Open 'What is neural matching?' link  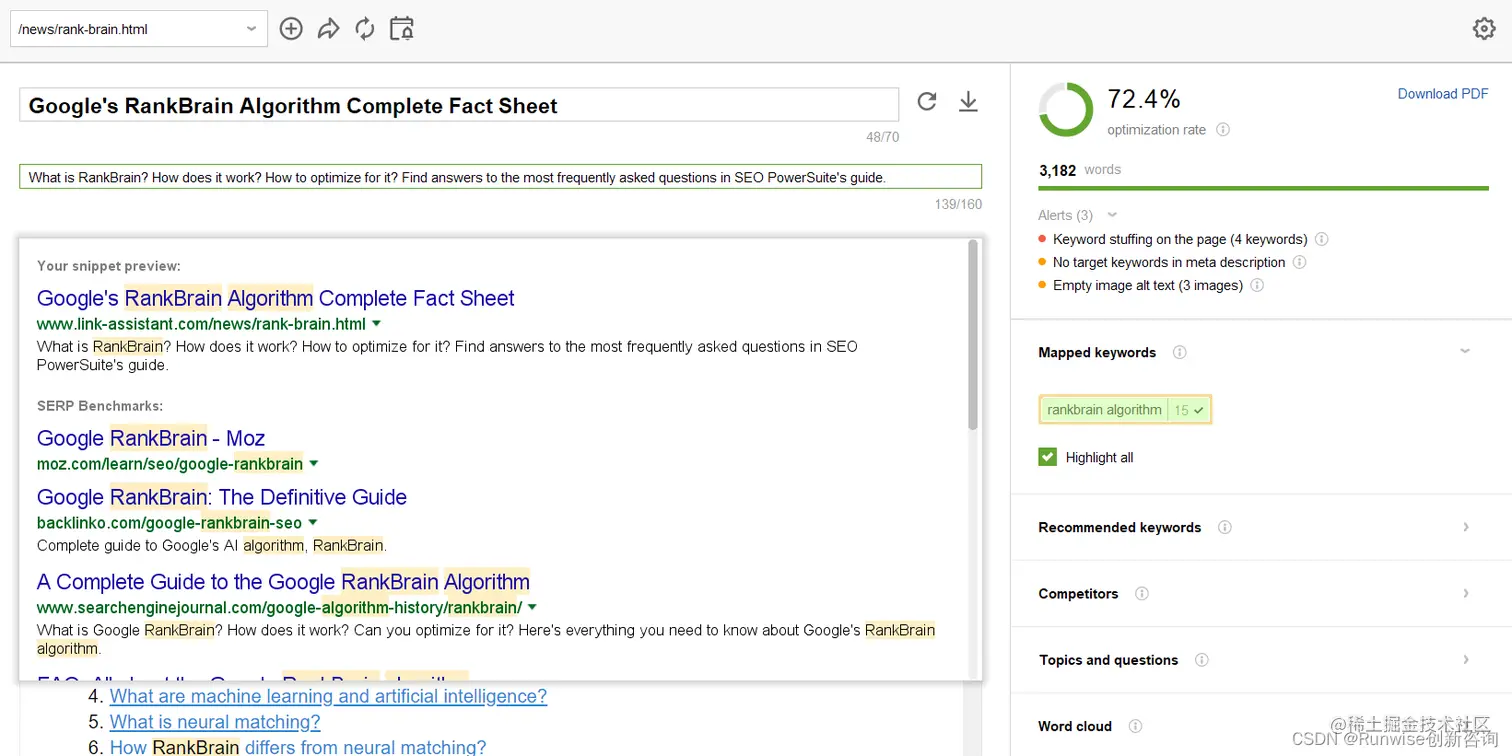point(215,722)
